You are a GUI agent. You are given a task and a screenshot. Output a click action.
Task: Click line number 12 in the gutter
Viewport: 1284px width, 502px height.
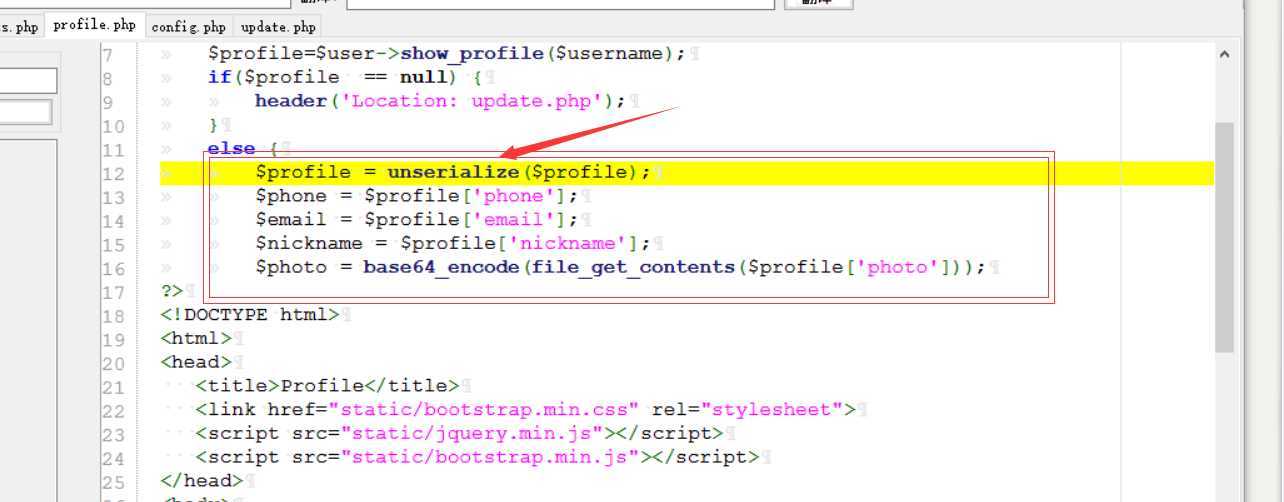tap(114, 173)
